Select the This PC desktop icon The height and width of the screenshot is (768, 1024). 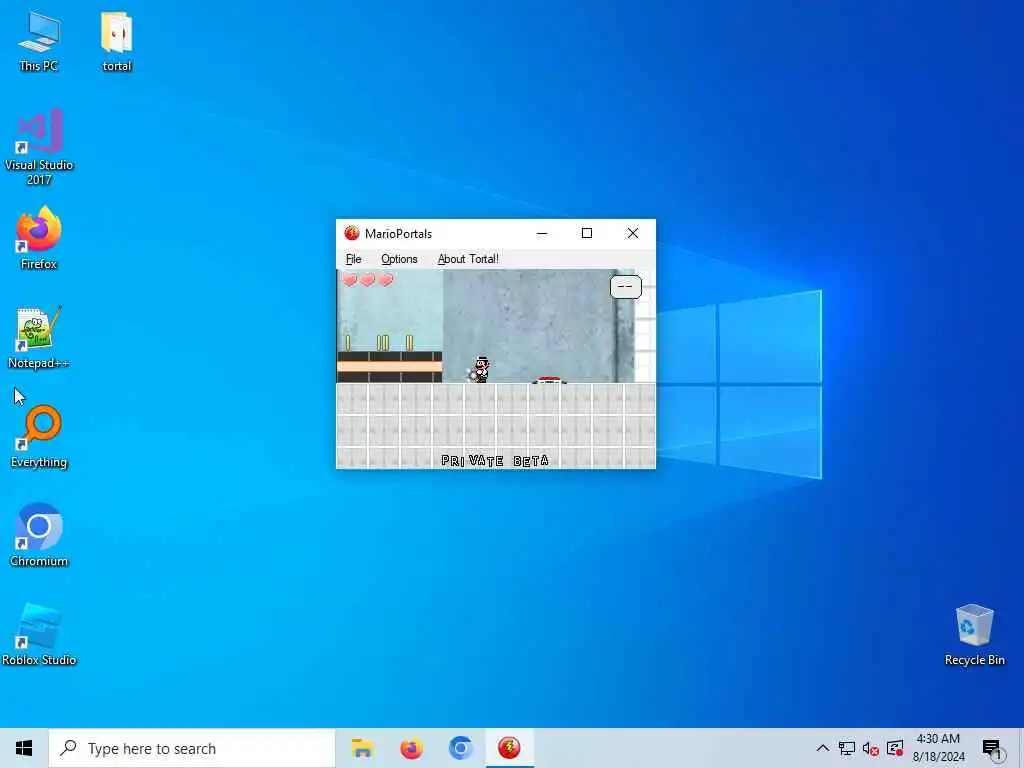(39, 42)
